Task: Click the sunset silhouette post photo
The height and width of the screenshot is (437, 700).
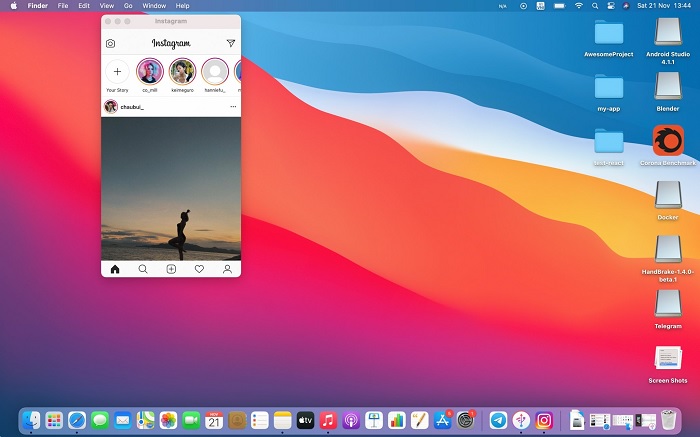Action: [x=171, y=189]
